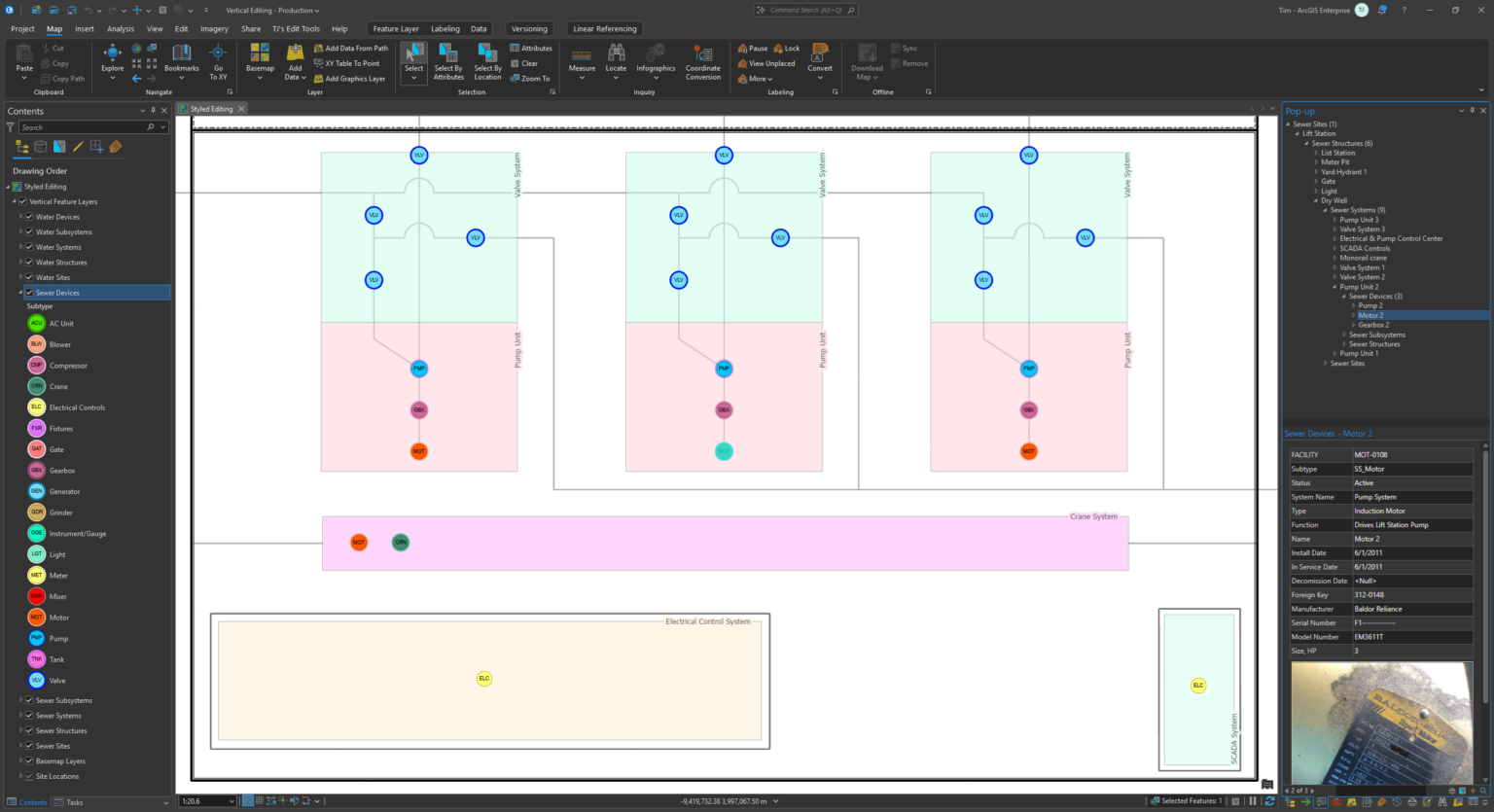Click the CRN crane symbol on map

[401, 543]
